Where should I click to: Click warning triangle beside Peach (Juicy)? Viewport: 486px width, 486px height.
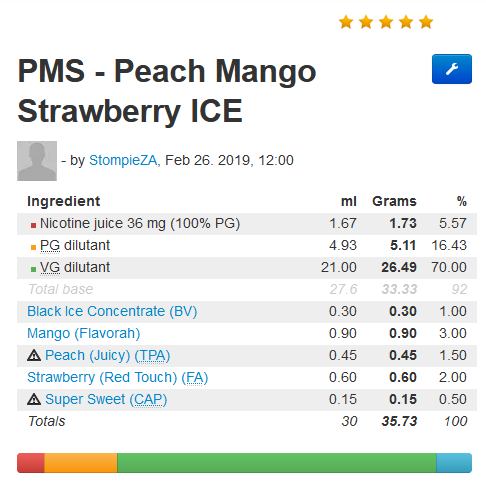tap(34, 355)
